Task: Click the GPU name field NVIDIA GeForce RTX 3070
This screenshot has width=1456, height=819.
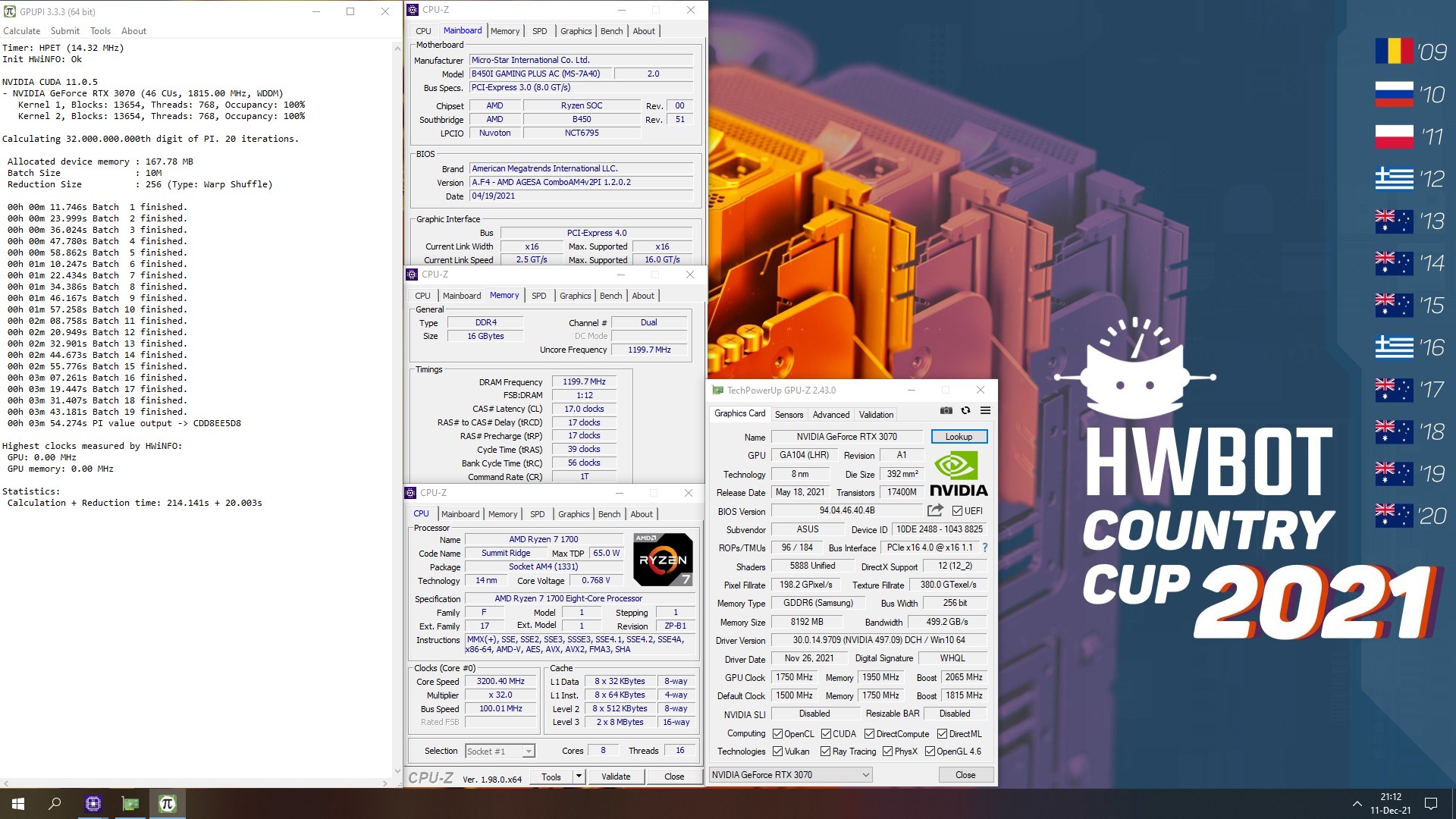Action: click(x=846, y=437)
